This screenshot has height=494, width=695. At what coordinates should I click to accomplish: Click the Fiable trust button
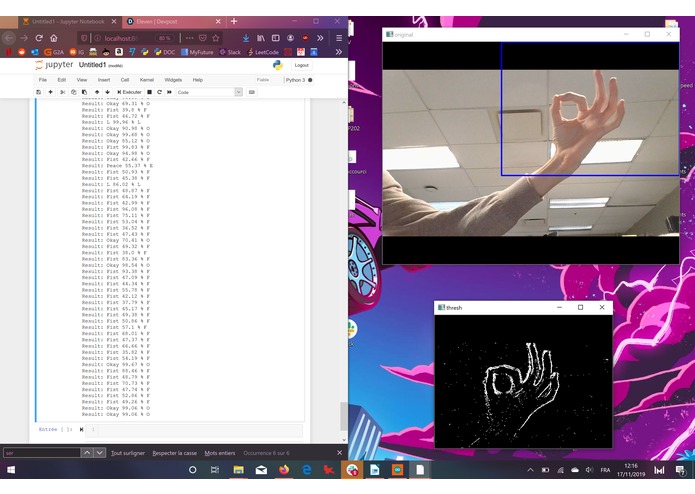pyautogui.click(x=263, y=80)
